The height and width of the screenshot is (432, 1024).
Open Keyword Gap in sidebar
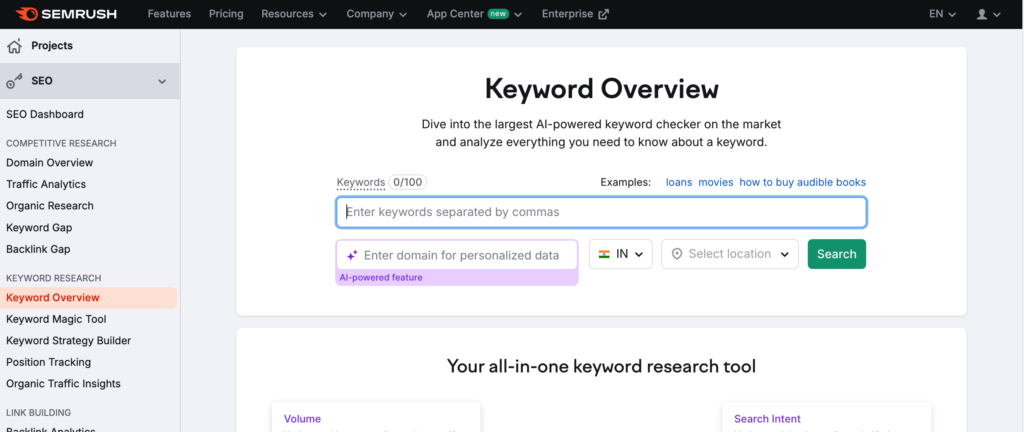point(39,228)
